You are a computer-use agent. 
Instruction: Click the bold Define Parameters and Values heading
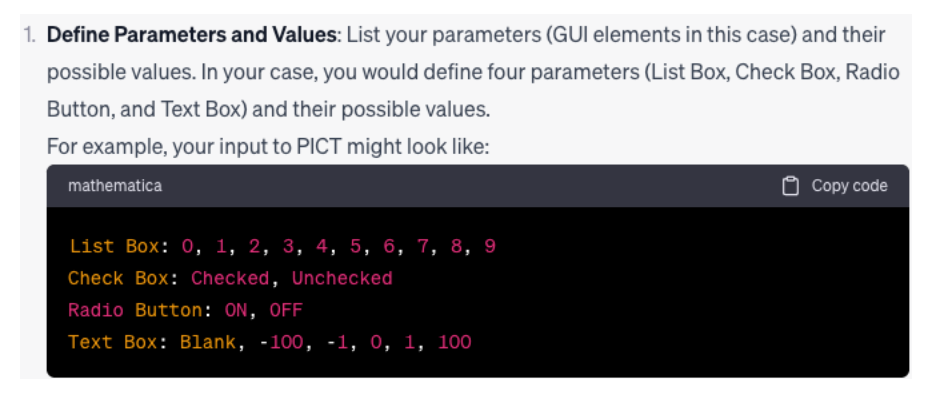click(x=192, y=35)
